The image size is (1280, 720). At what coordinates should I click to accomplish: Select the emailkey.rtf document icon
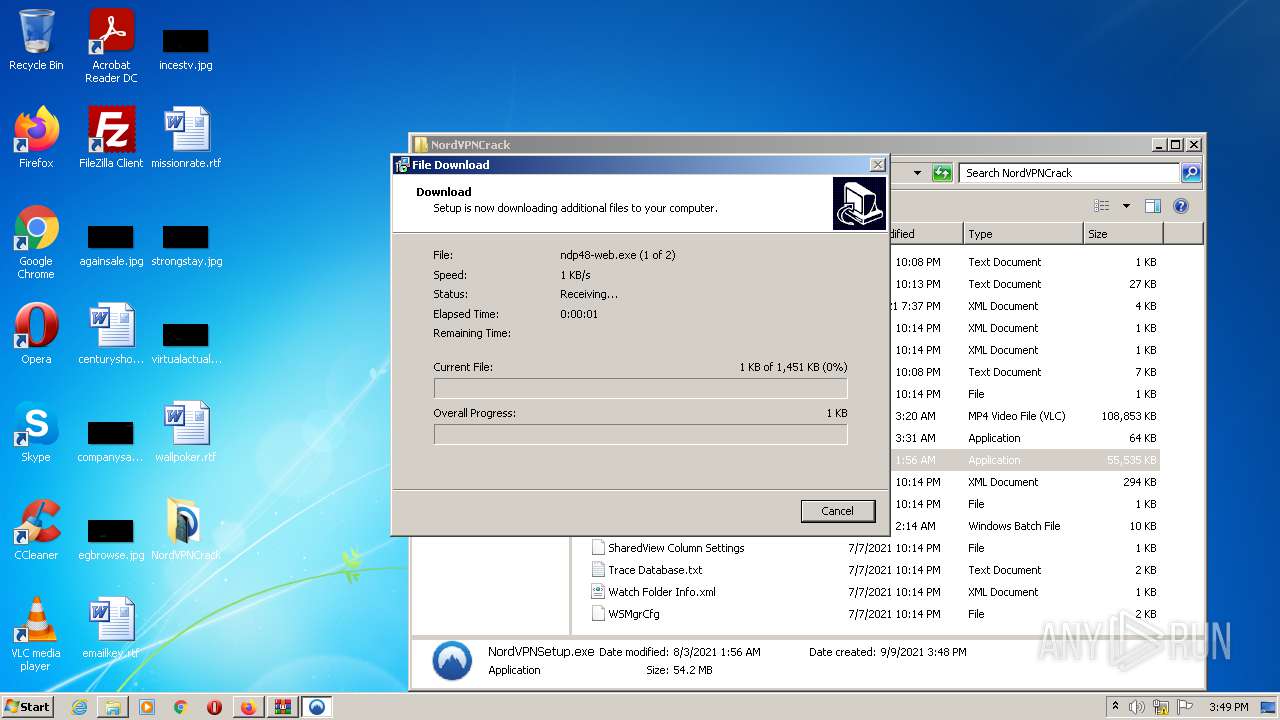(111, 628)
